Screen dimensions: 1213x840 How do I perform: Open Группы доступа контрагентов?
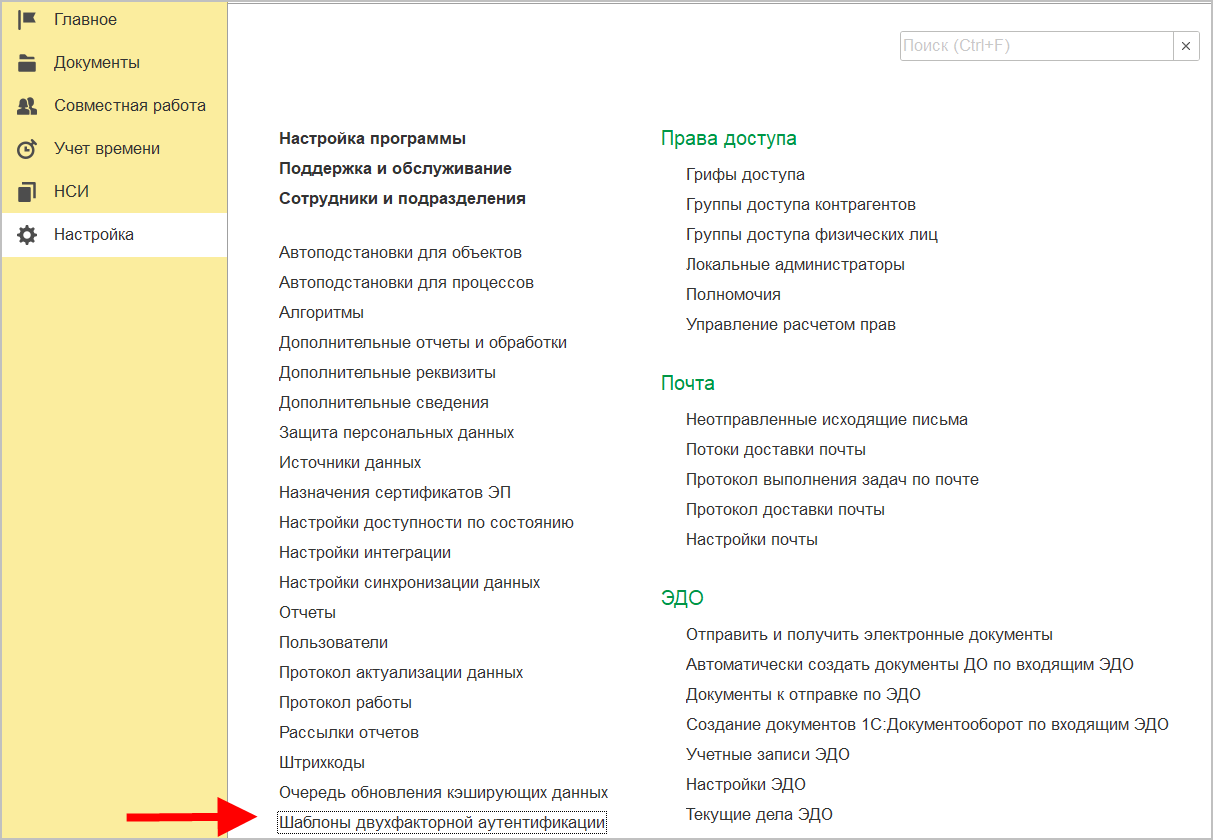801,204
